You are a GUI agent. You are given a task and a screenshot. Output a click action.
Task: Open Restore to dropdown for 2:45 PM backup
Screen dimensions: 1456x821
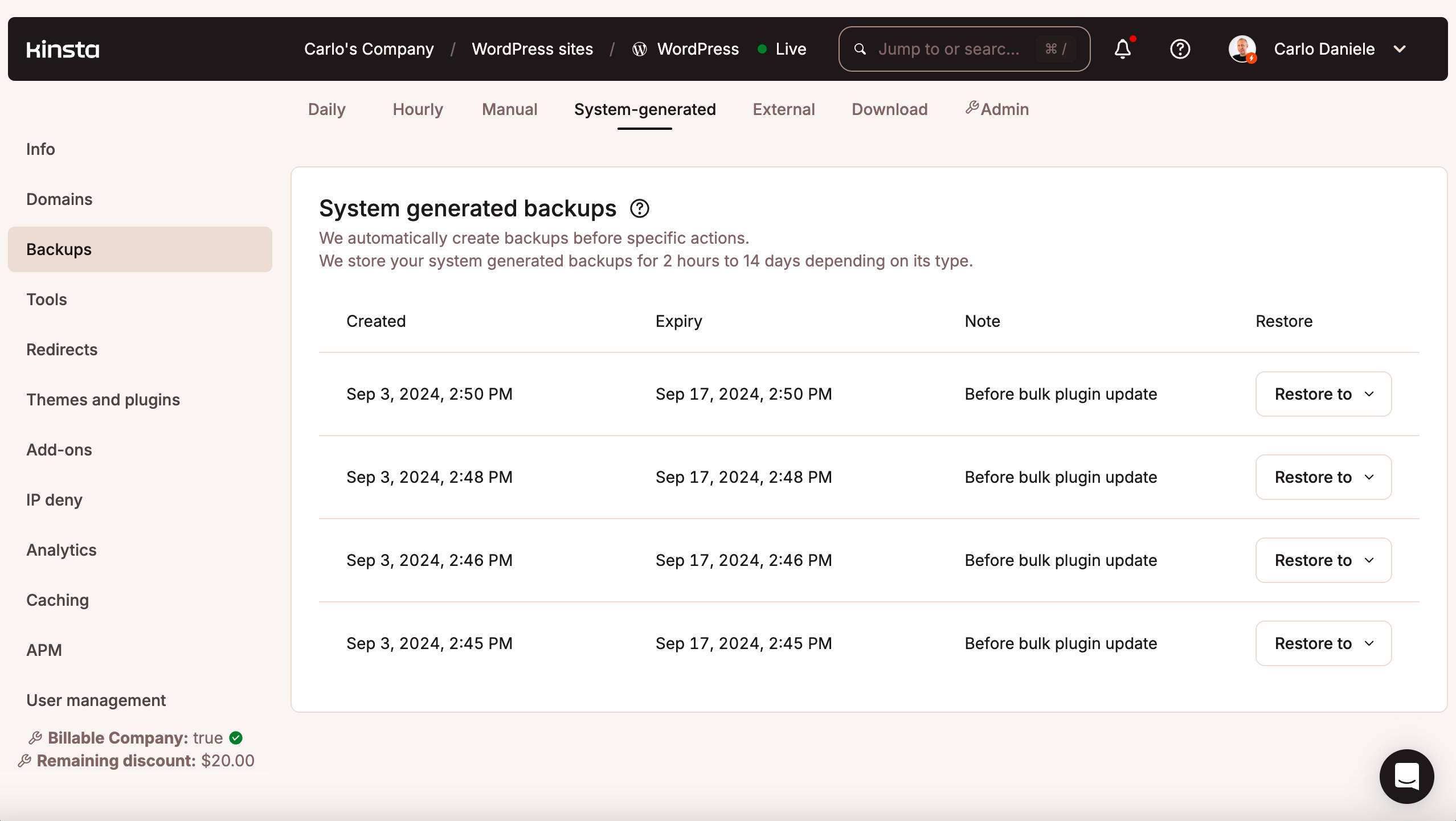[x=1323, y=643]
